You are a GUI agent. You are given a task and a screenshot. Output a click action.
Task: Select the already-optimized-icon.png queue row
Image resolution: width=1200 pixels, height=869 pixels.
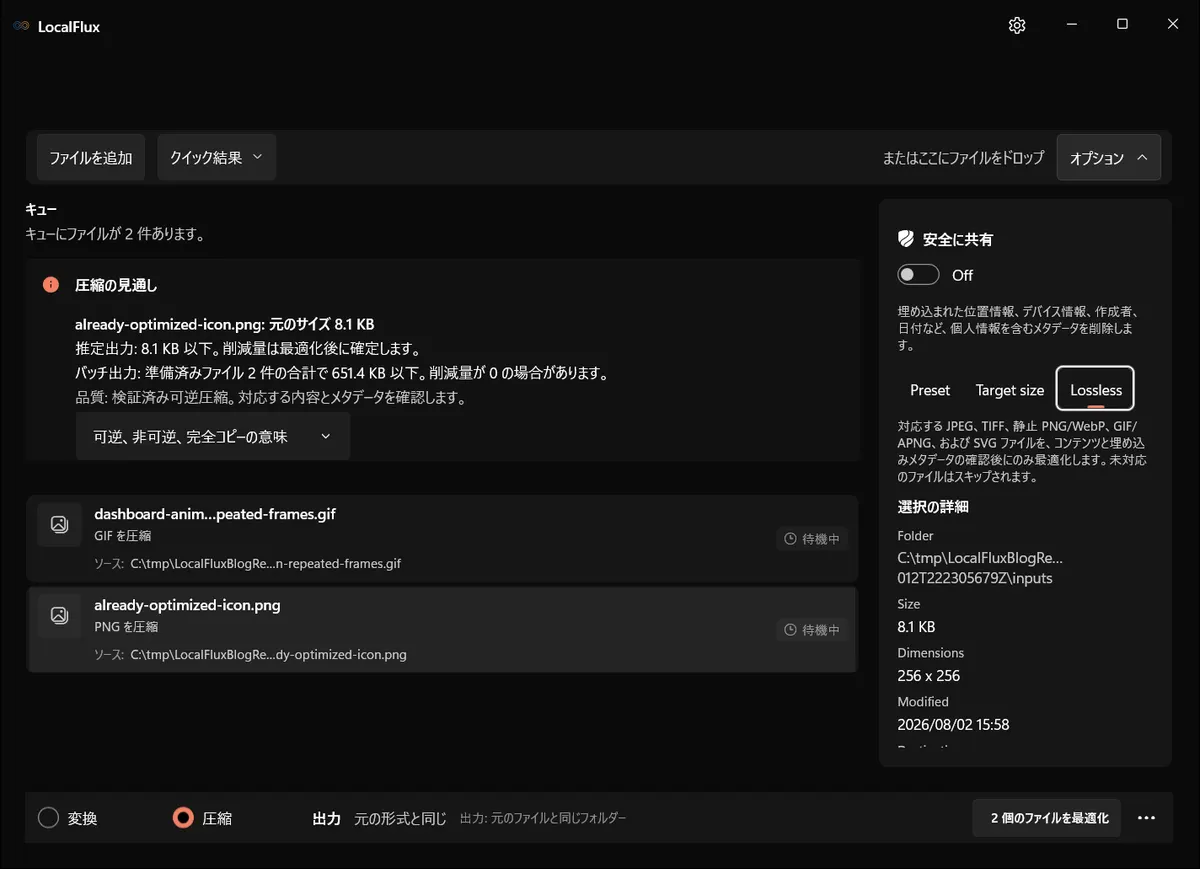442,630
